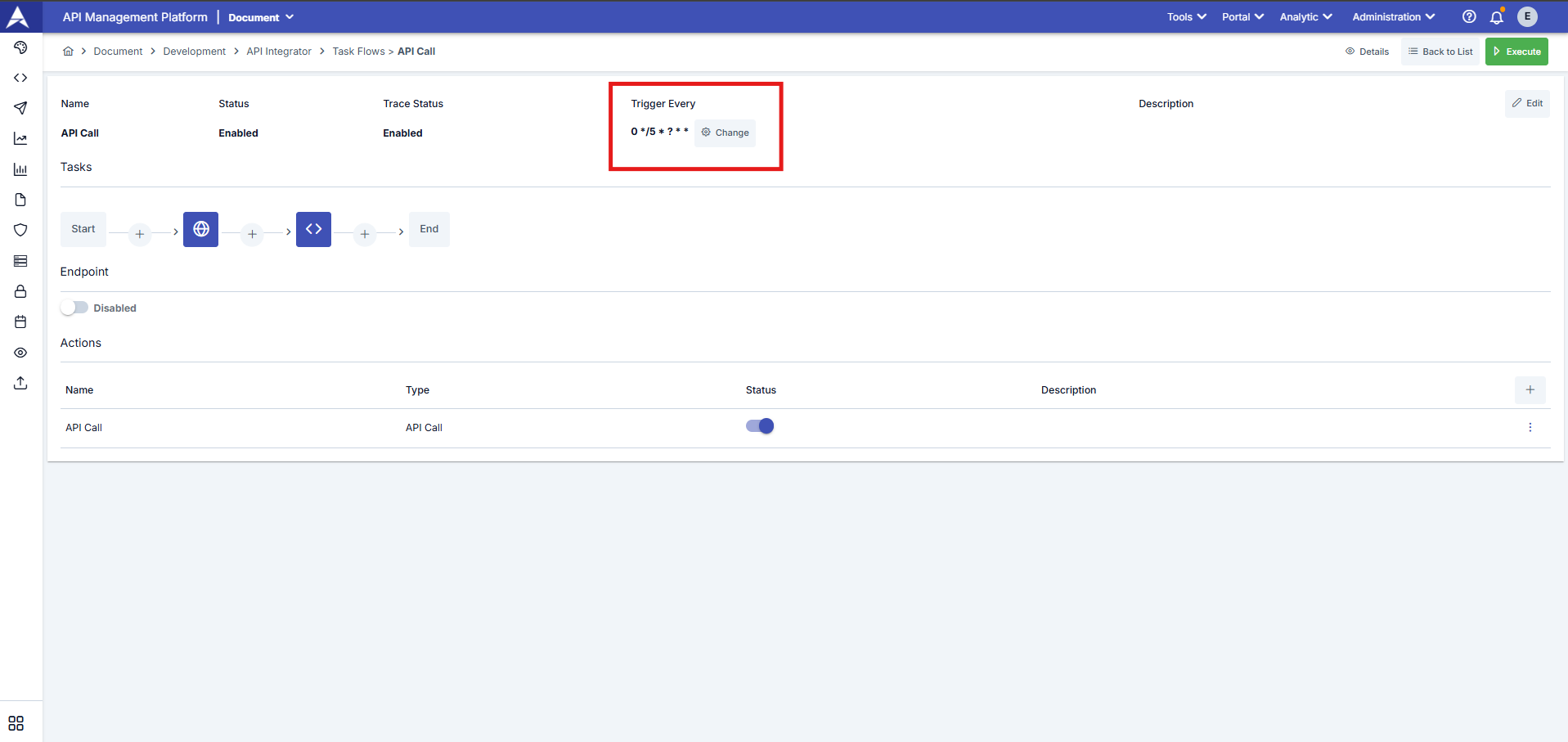The image size is (1568, 742).
Task: Expand the Administration dropdown menu
Action: [x=1393, y=17]
